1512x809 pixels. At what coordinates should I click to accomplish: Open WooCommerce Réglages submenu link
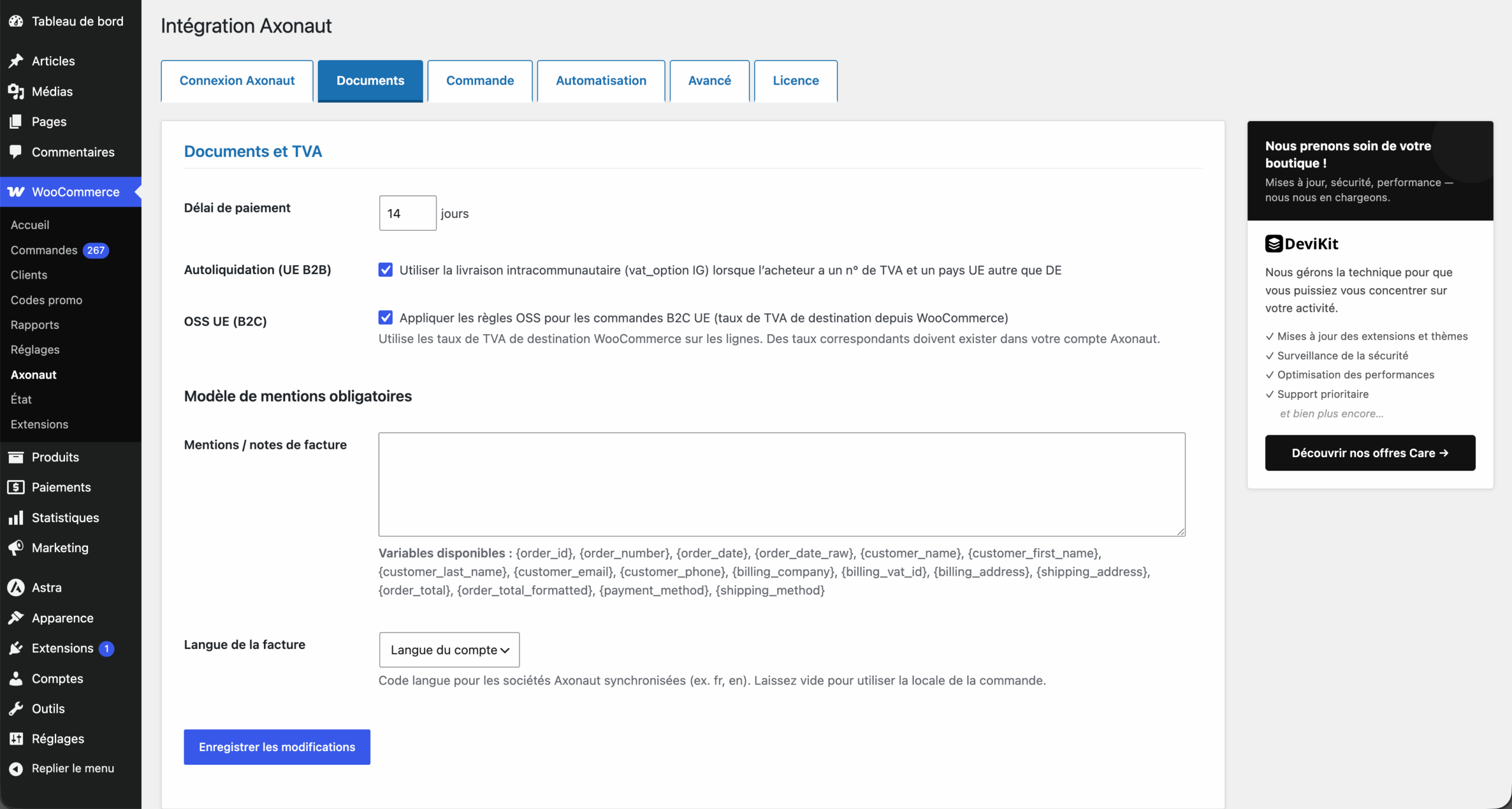point(35,350)
